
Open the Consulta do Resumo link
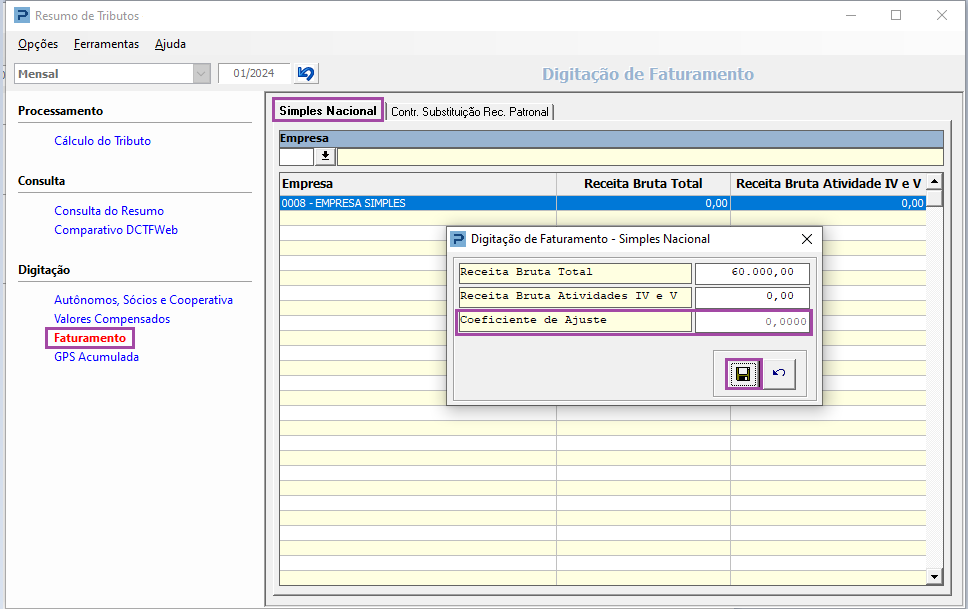[109, 211]
